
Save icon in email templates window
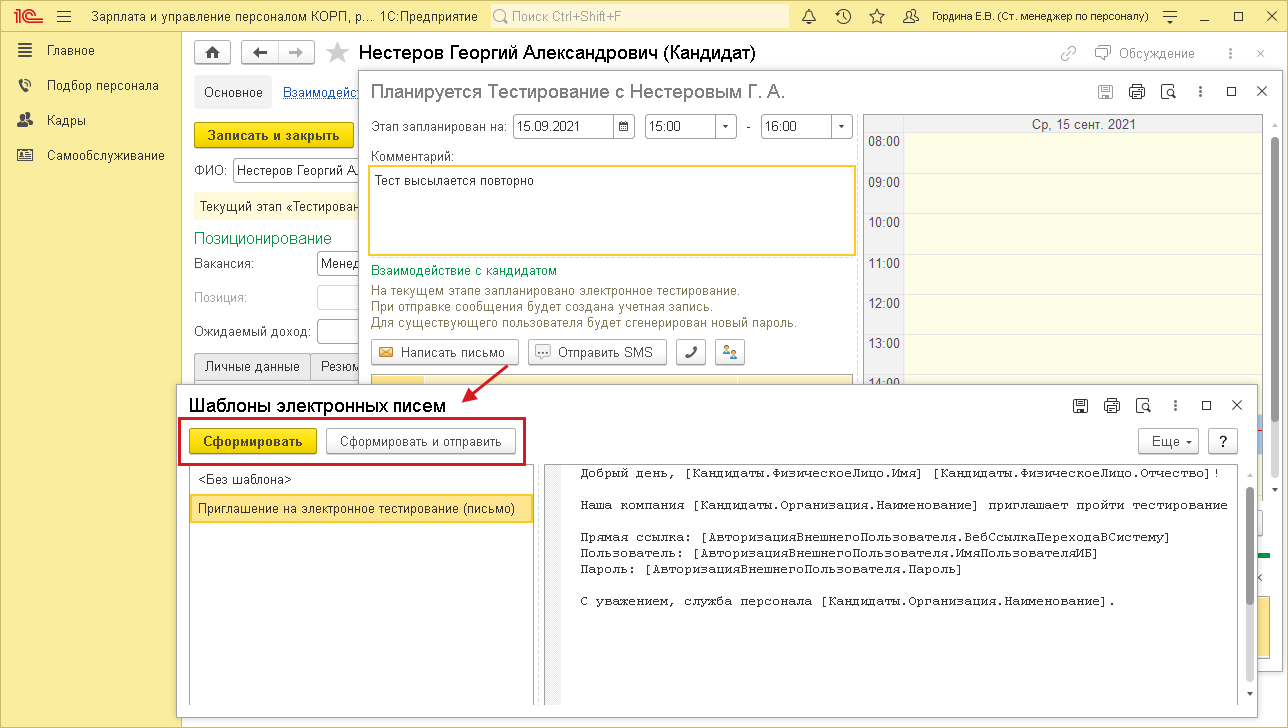(1080, 406)
